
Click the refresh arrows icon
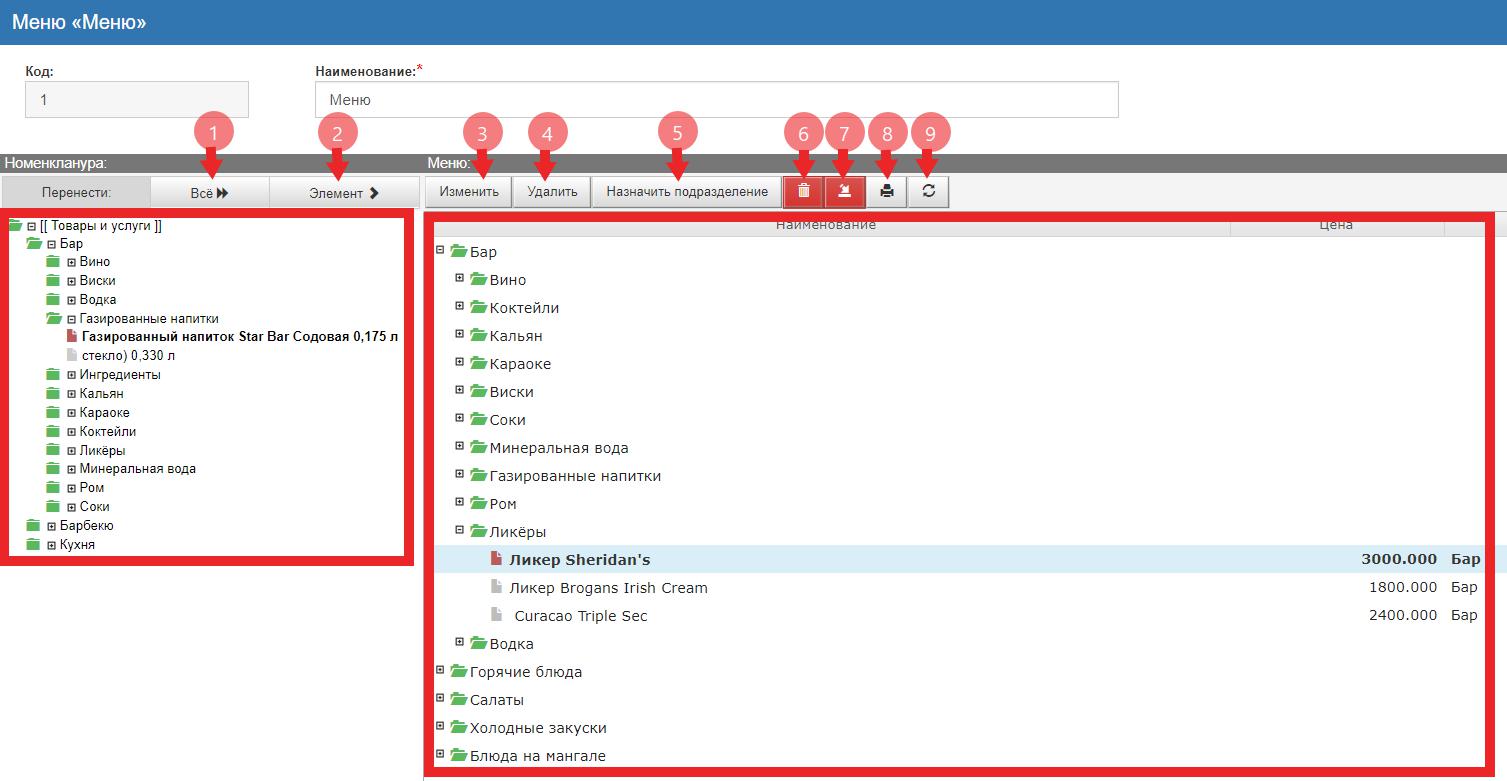pyautogui.click(x=929, y=191)
